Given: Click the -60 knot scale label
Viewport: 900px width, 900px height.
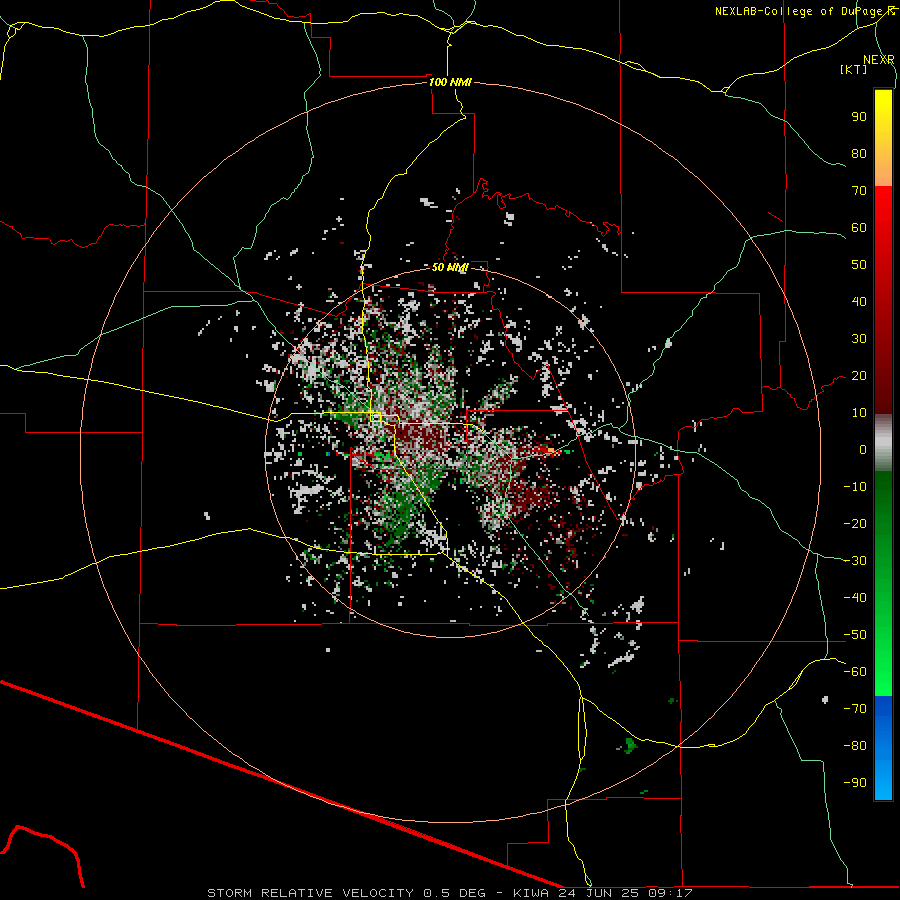Looking at the screenshot, I should pyautogui.click(x=855, y=672).
